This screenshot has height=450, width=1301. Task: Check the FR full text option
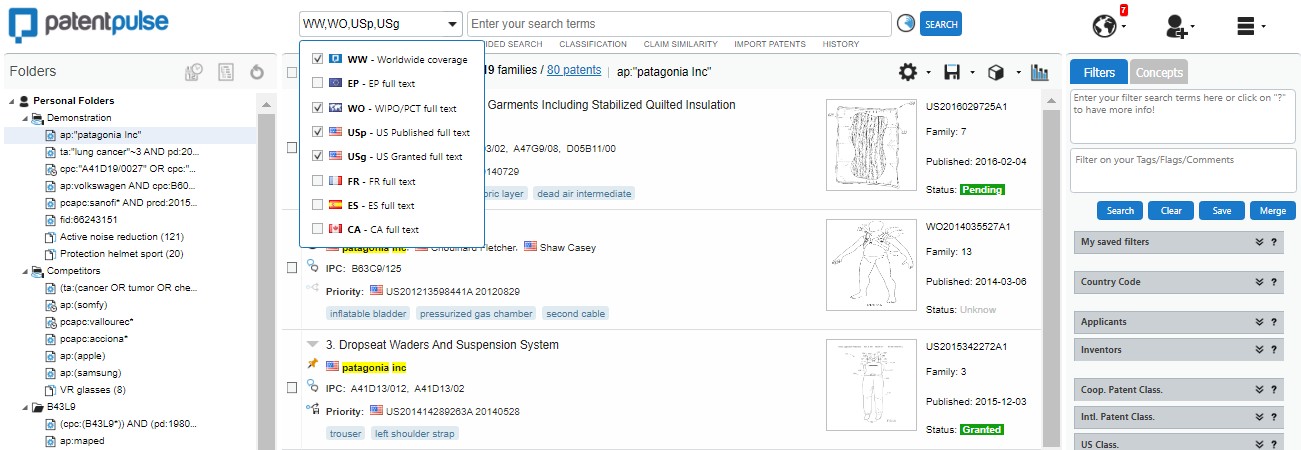coord(318,181)
